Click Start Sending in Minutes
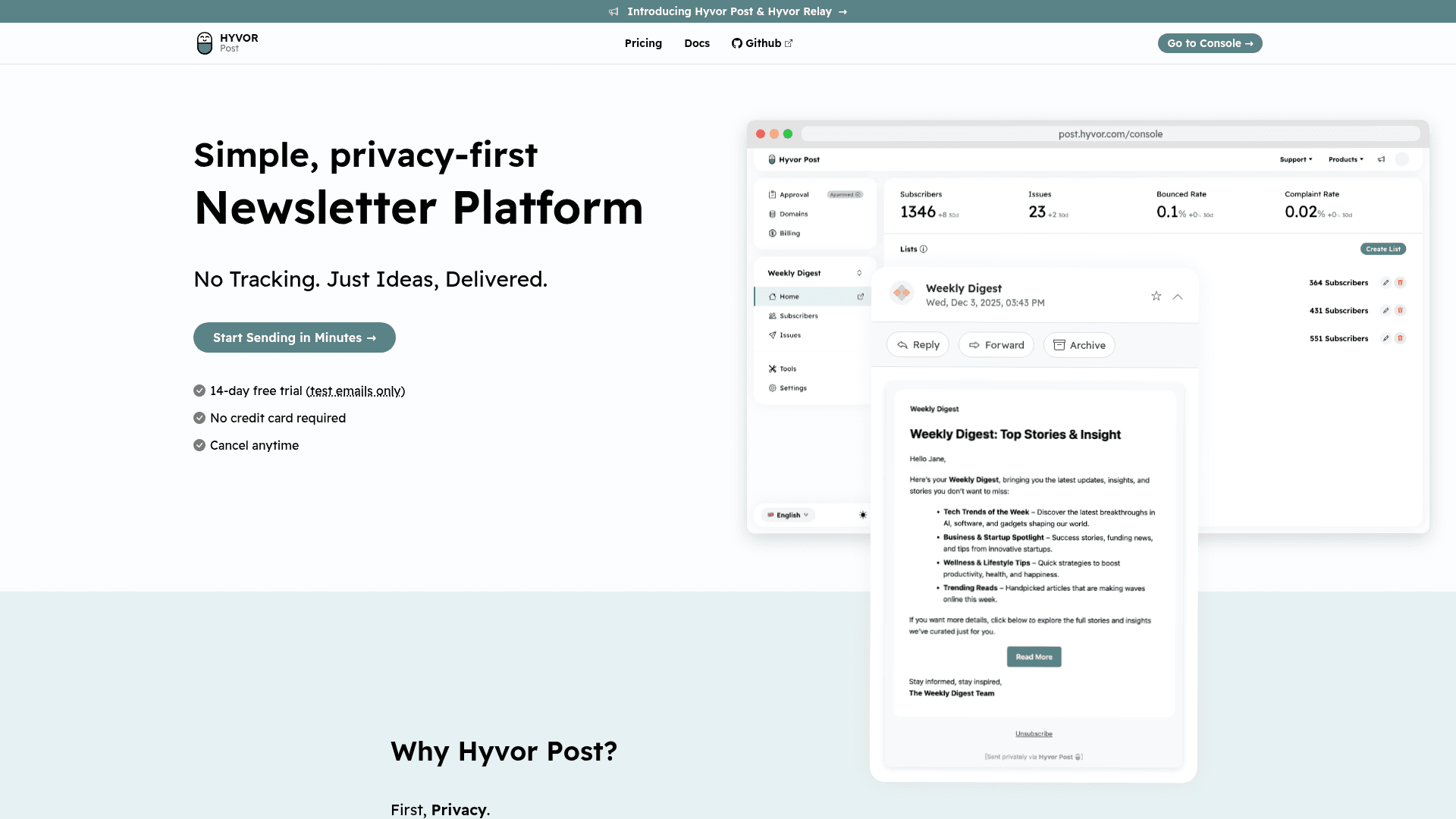The height and width of the screenshot is (819, 1456). [x=294, y=337]
